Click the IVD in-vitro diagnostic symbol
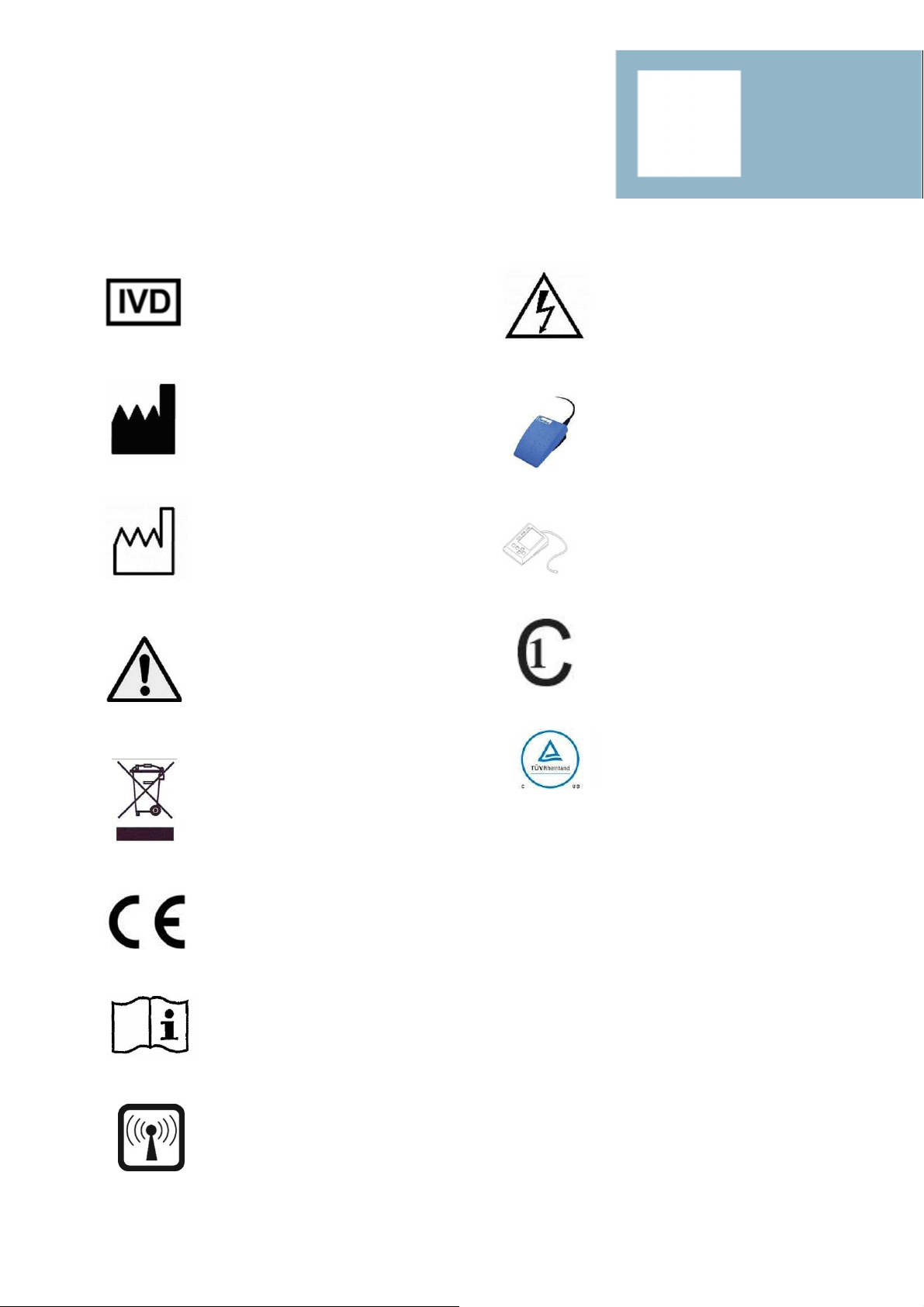 pyautogui.click(x=144, y=302)
